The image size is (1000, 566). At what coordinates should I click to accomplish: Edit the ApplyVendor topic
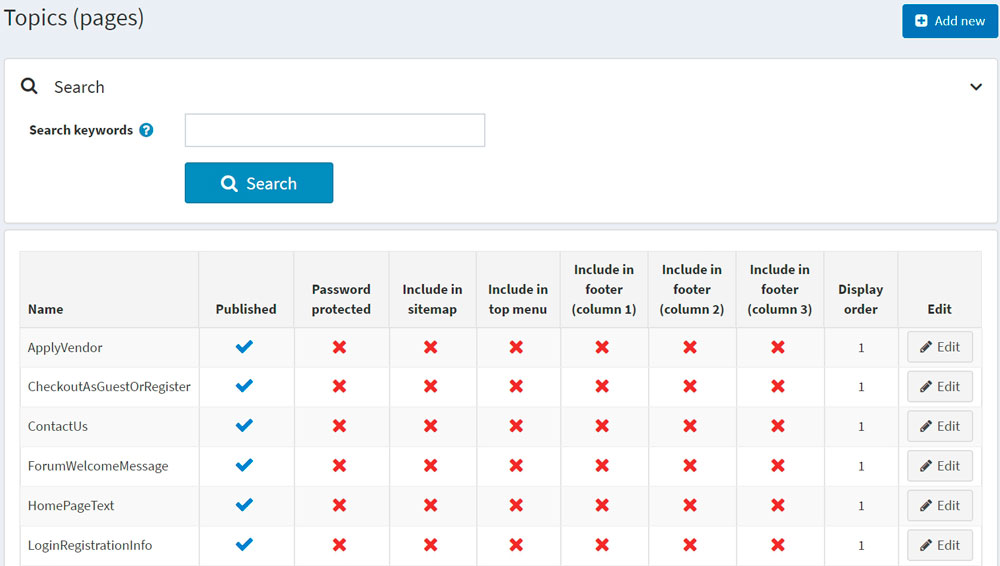tap(939, 347)
